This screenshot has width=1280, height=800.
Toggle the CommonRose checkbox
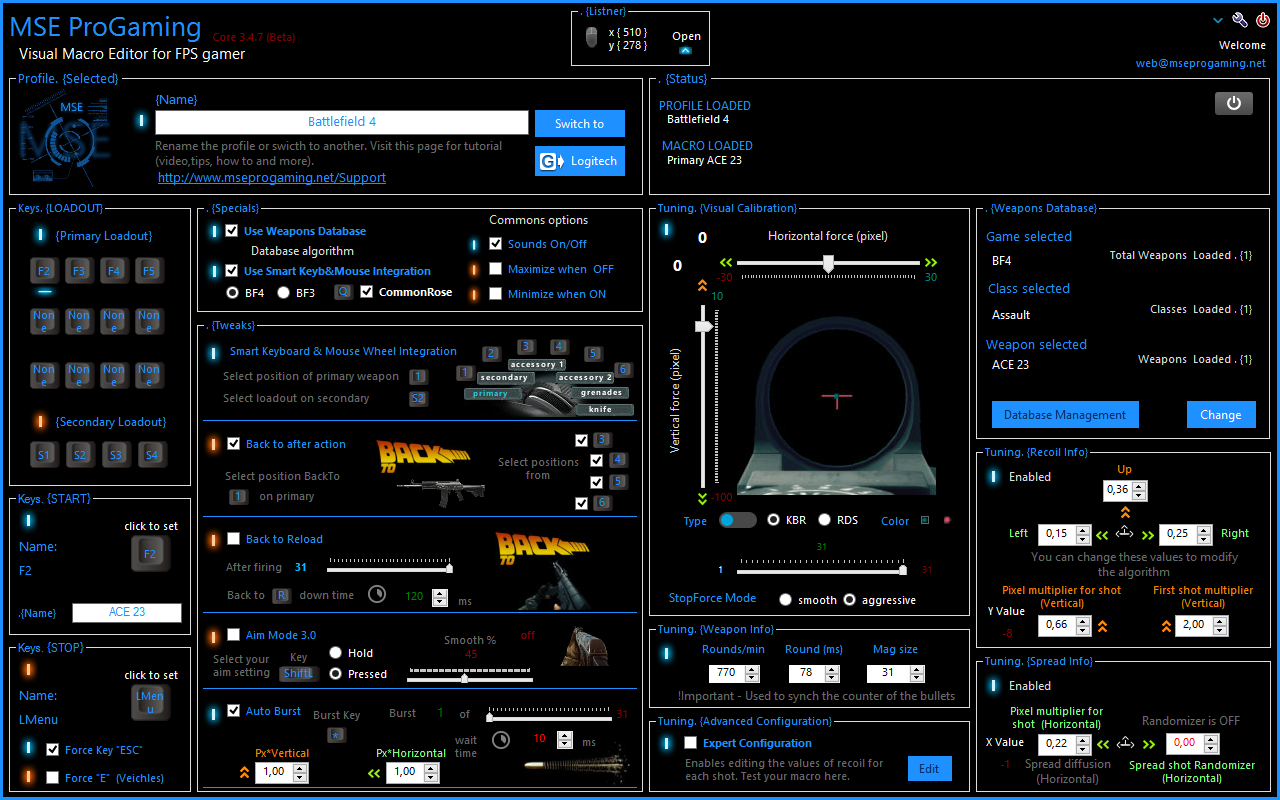click(x=367, y=292)
